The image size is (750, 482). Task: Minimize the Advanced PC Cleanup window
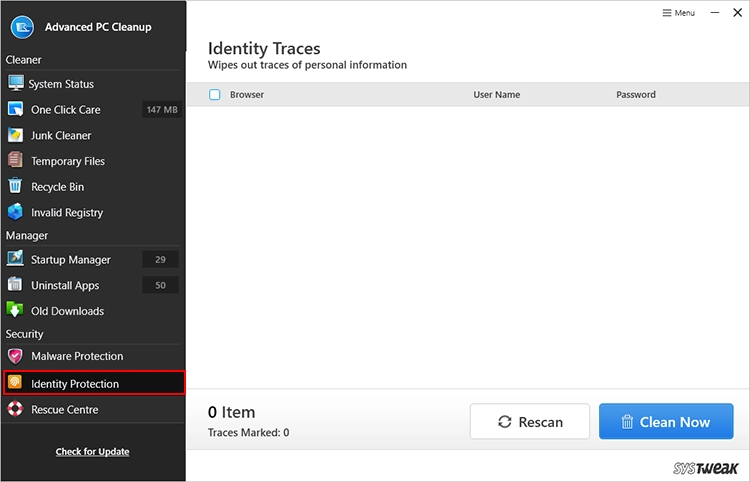tap(715, 13)
